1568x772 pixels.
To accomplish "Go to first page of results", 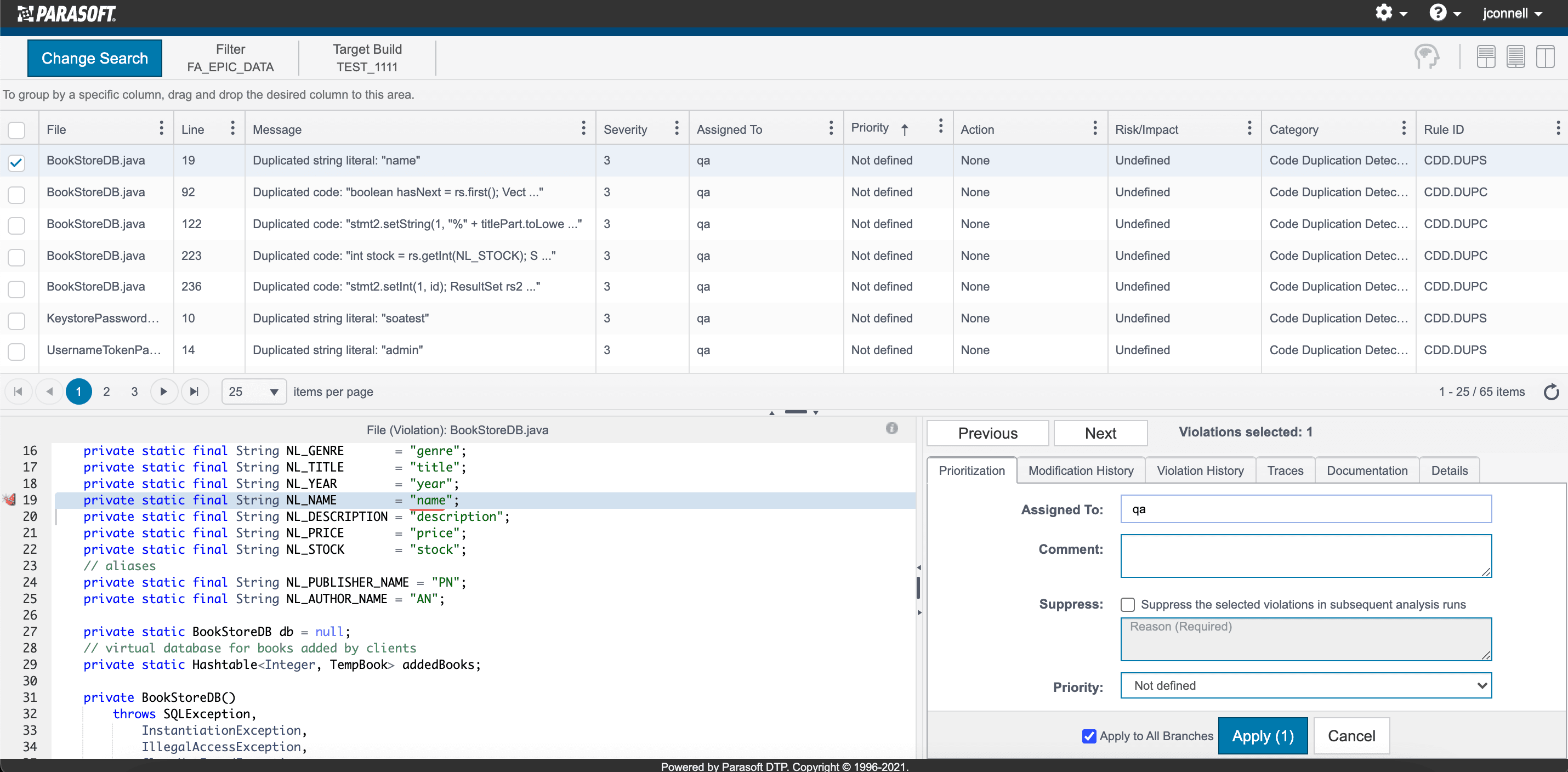I will click(18, 391).
